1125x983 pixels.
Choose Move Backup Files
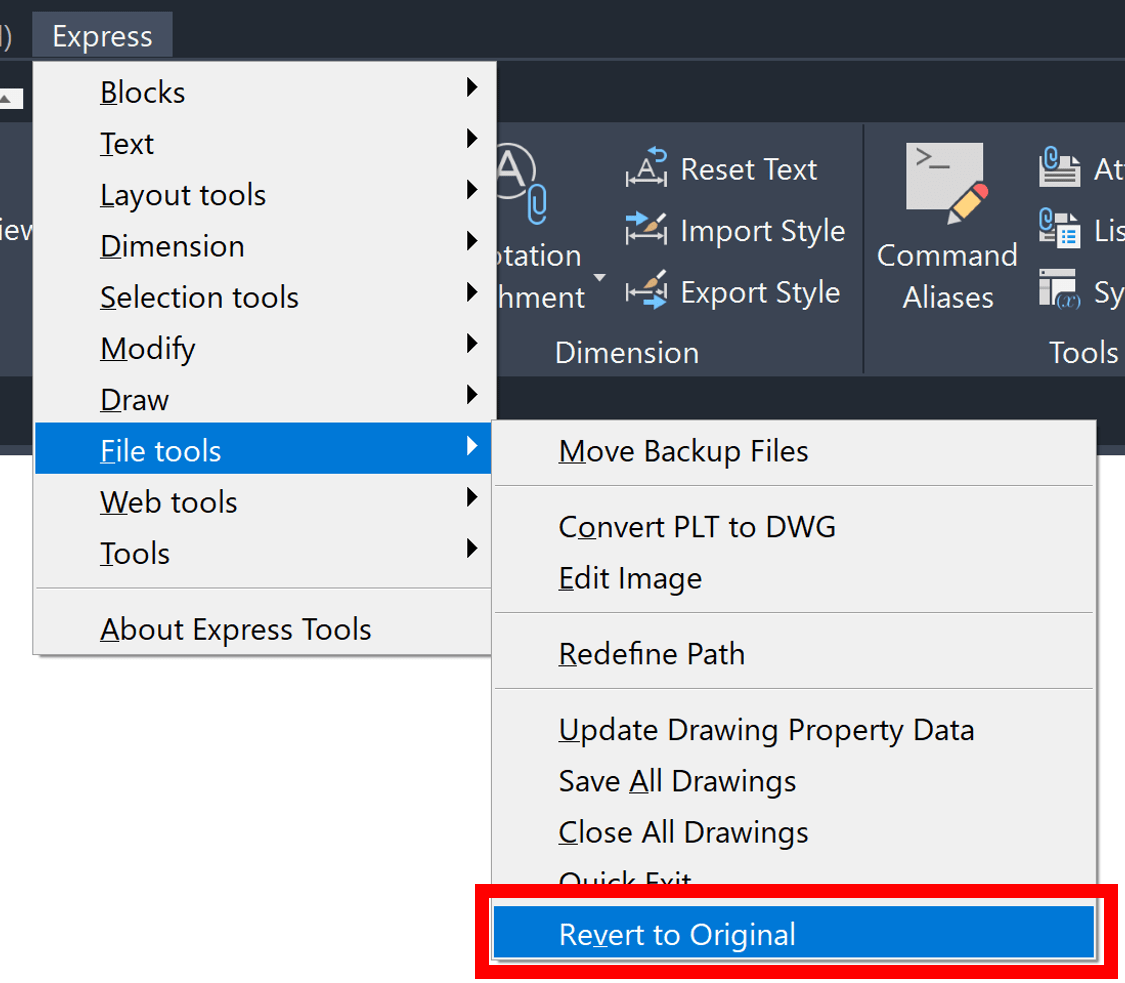(683, 451)
